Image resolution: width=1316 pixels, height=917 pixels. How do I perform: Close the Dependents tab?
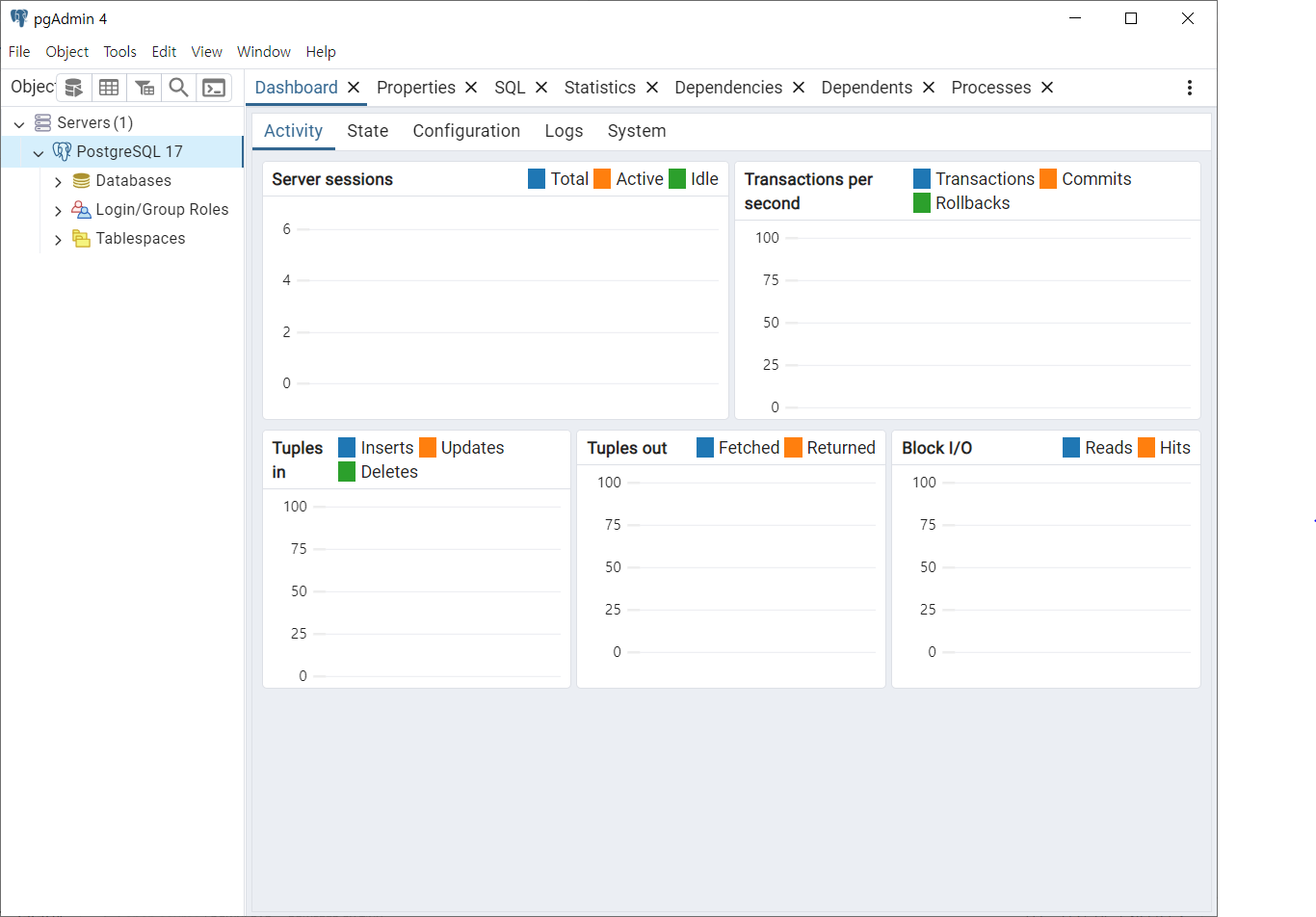(929, 88)
